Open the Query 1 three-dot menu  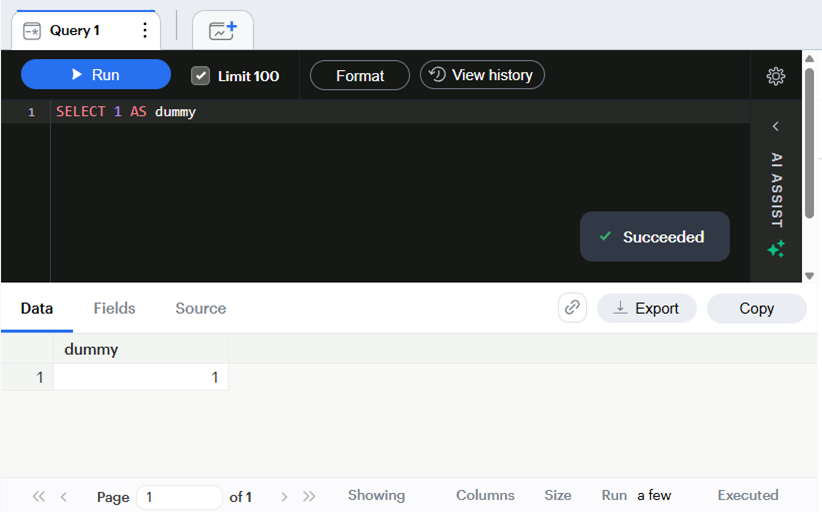point(145,30)
